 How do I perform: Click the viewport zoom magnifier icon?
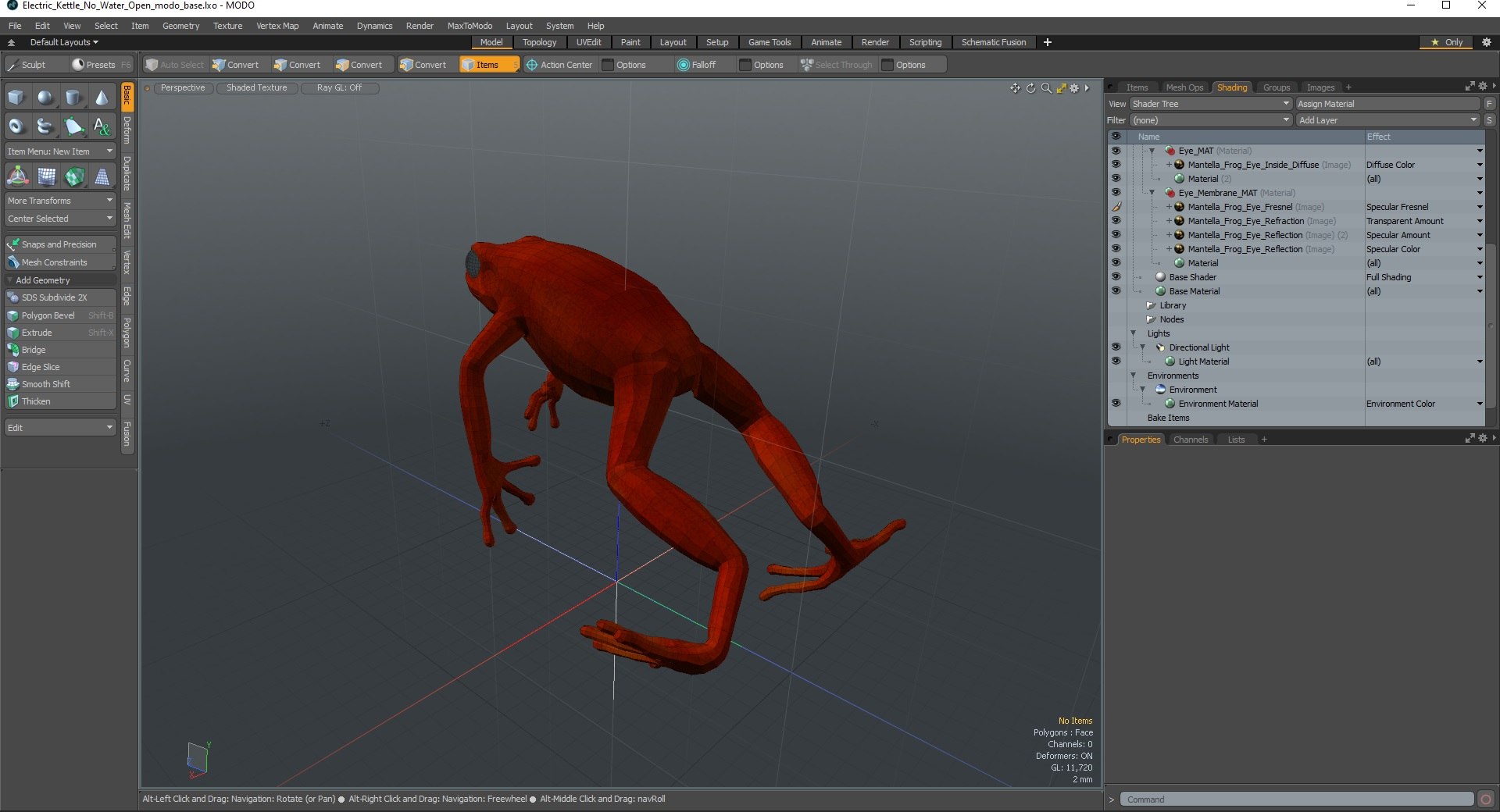point(1046,88)
